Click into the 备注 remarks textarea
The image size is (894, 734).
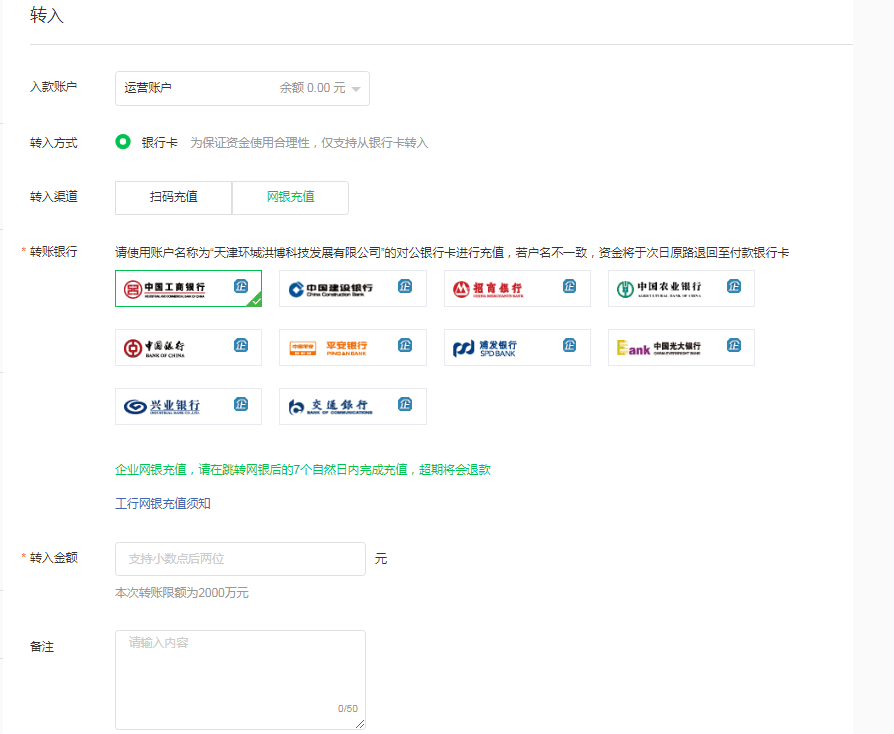click(x=240, y=680)
